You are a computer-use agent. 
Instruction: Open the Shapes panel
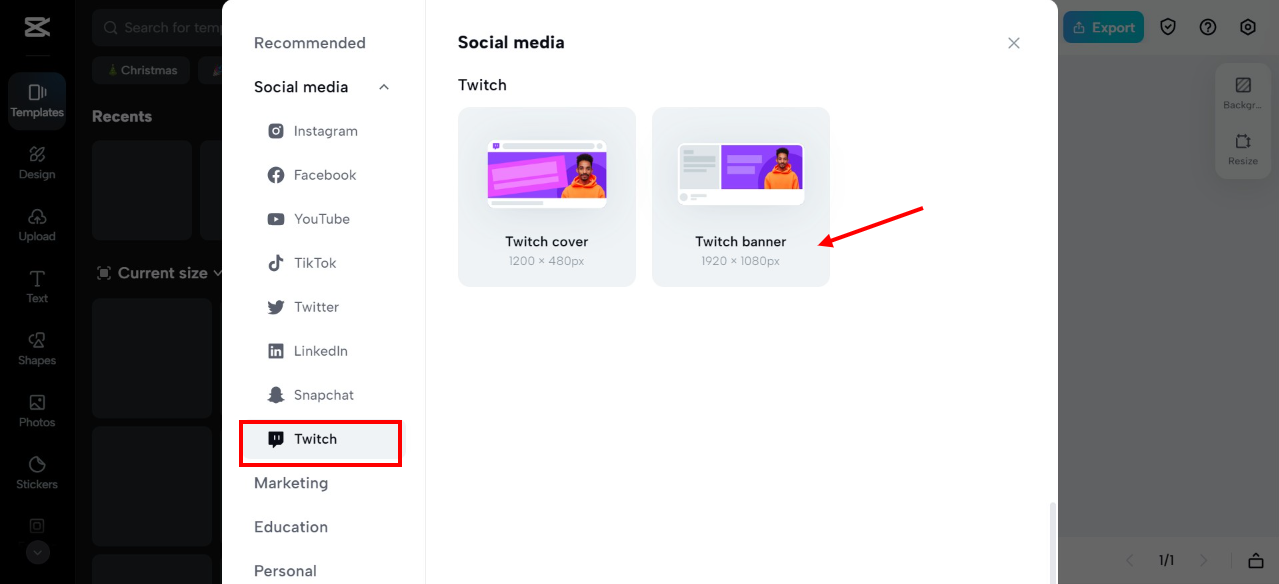(x=37, y=348)
